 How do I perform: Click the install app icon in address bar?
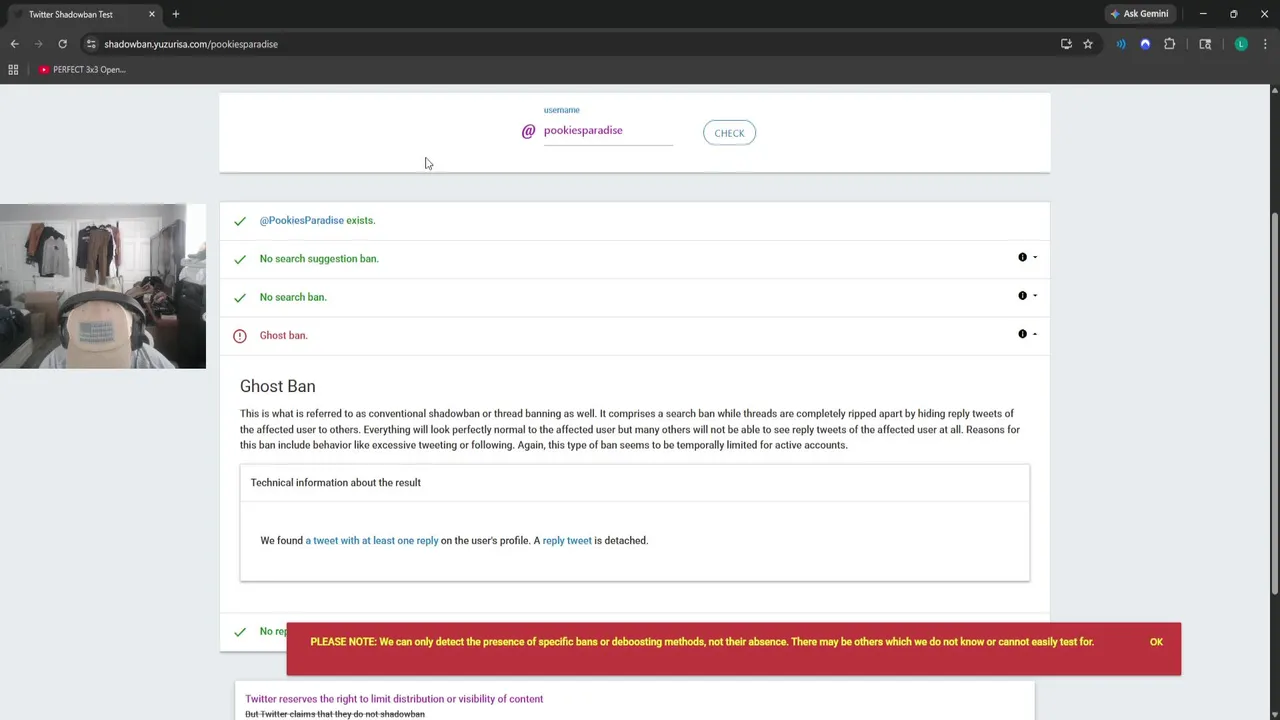click(x=1066, y=44)
